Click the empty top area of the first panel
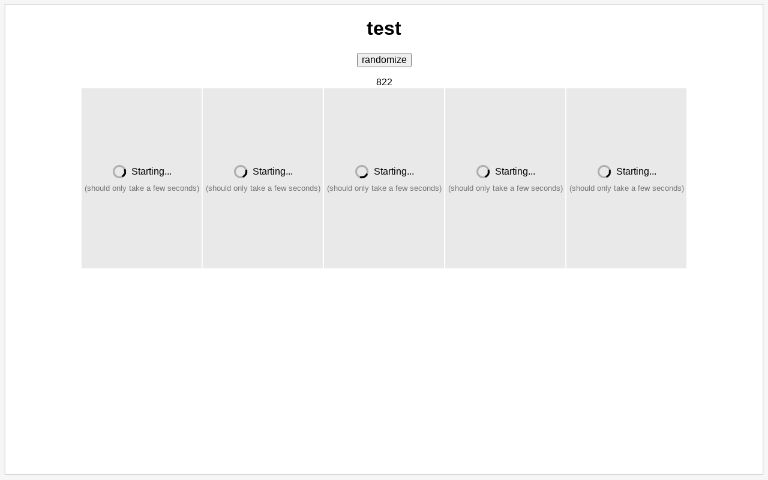The image size is (768, 480). [142, 115]
